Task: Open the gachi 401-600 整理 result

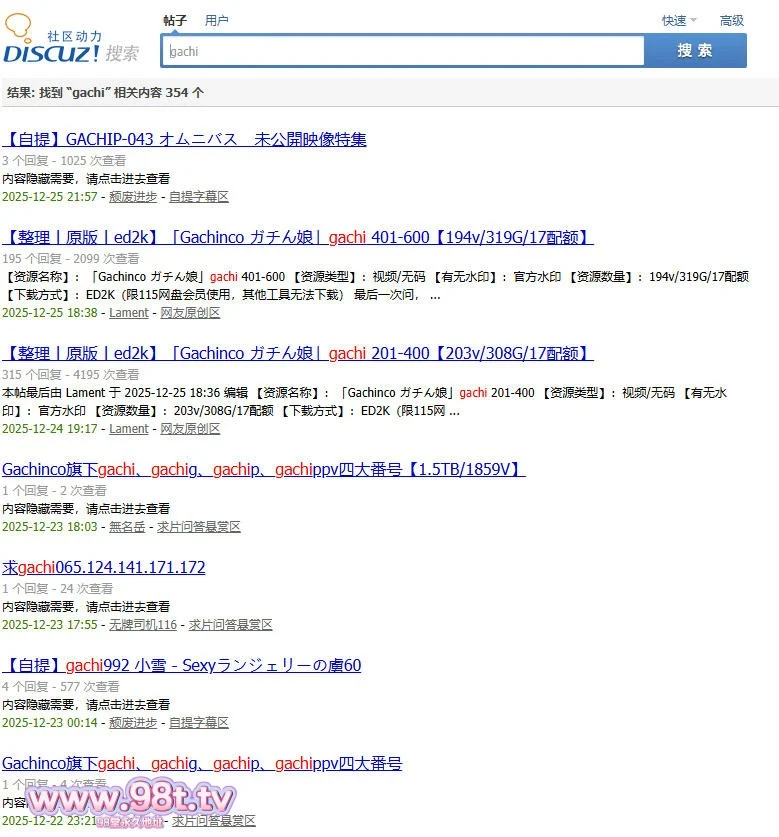Action: 297,237
